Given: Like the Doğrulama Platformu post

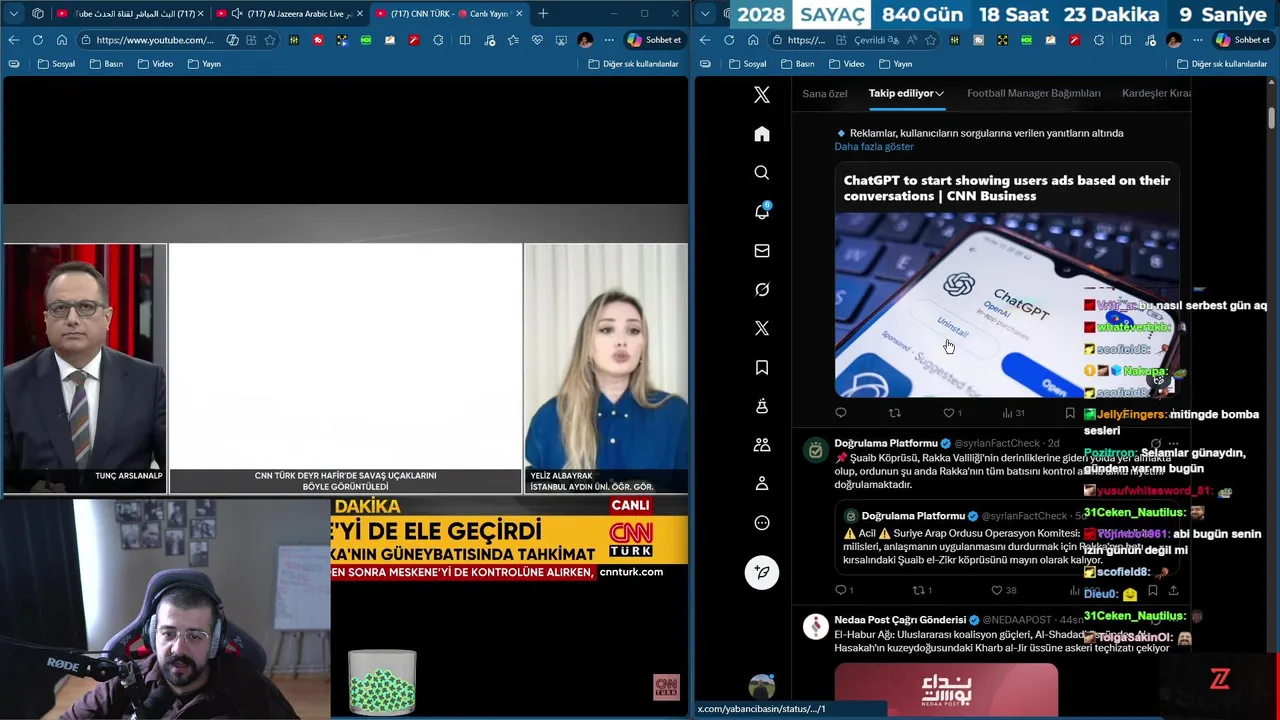Looking at the screenshot, I should [x=1003, y=590].
